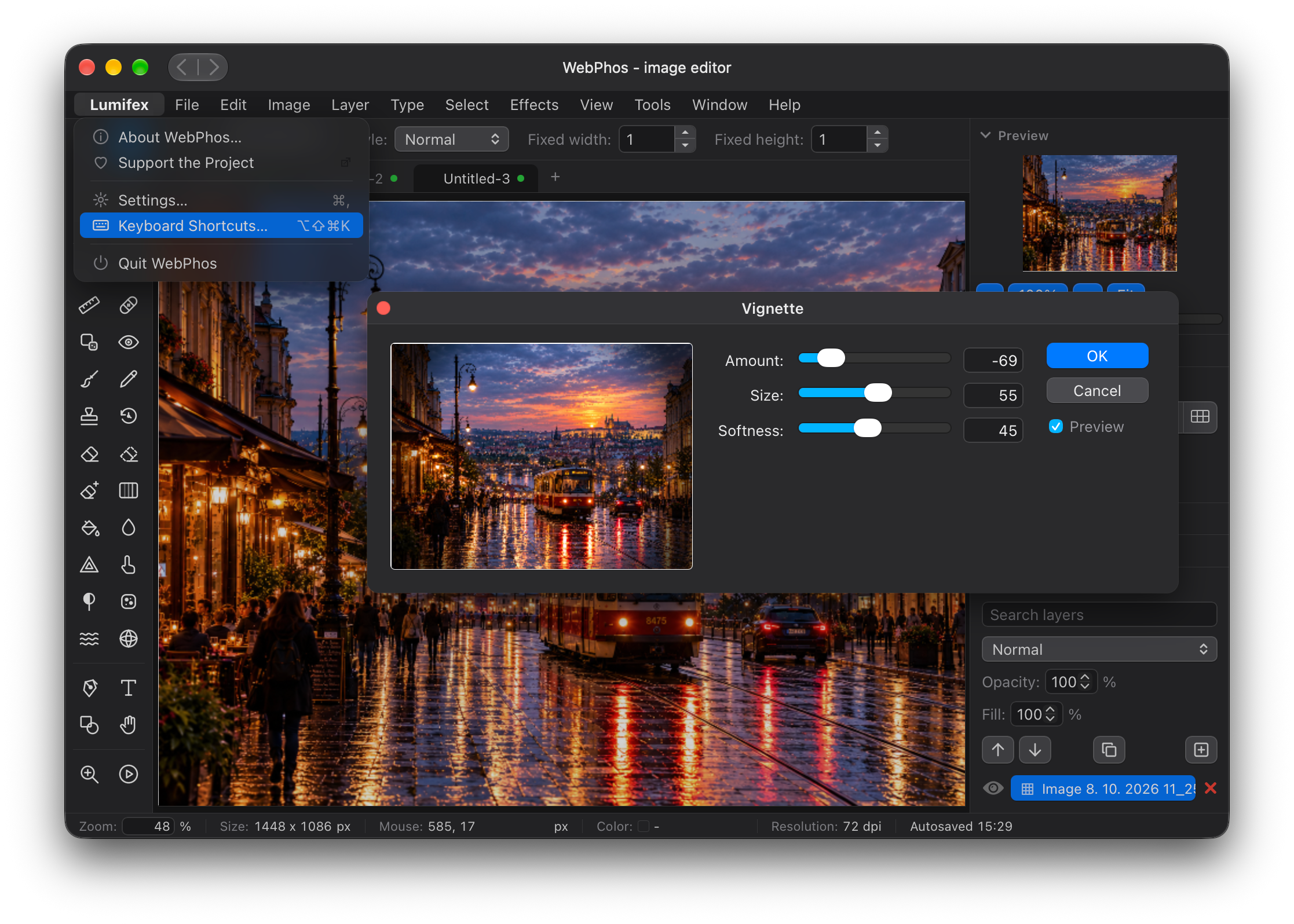Select the Smudge finger tool

click(128, 565)
